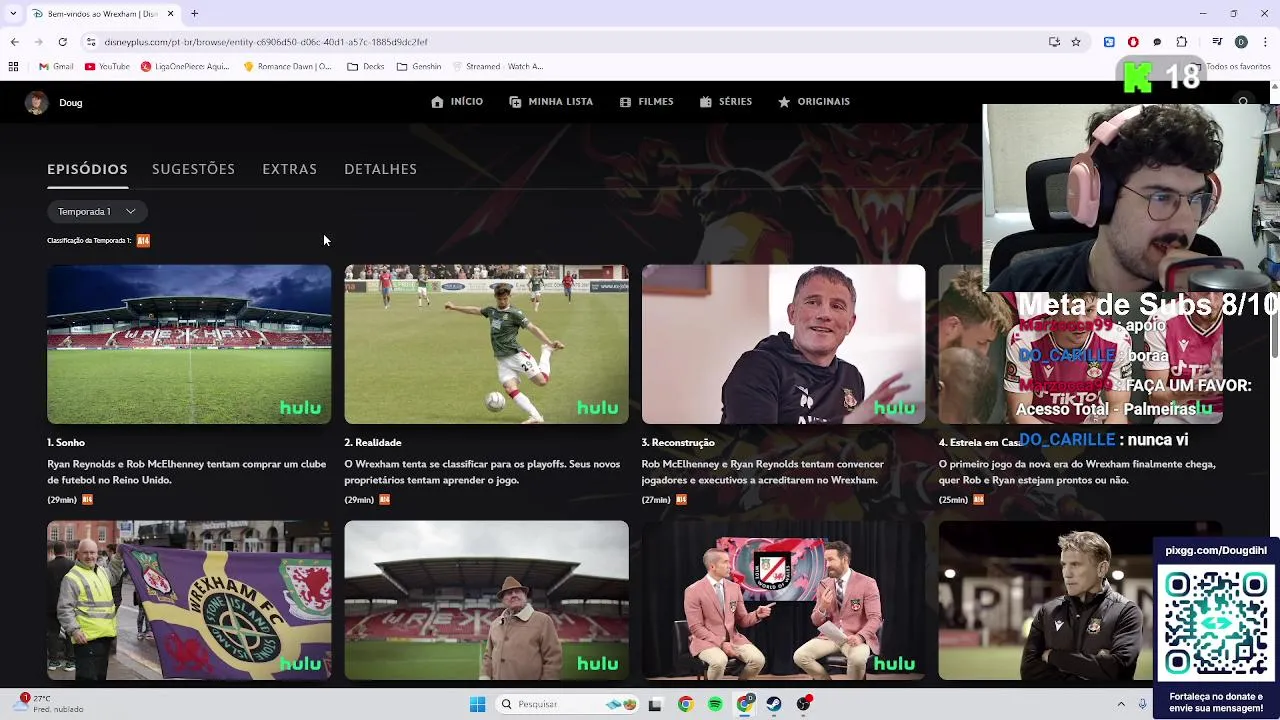This screenshot has height=720, width=1280.
Task: Play episode 3 Reconstrução thumbnail
Action: 783,344
